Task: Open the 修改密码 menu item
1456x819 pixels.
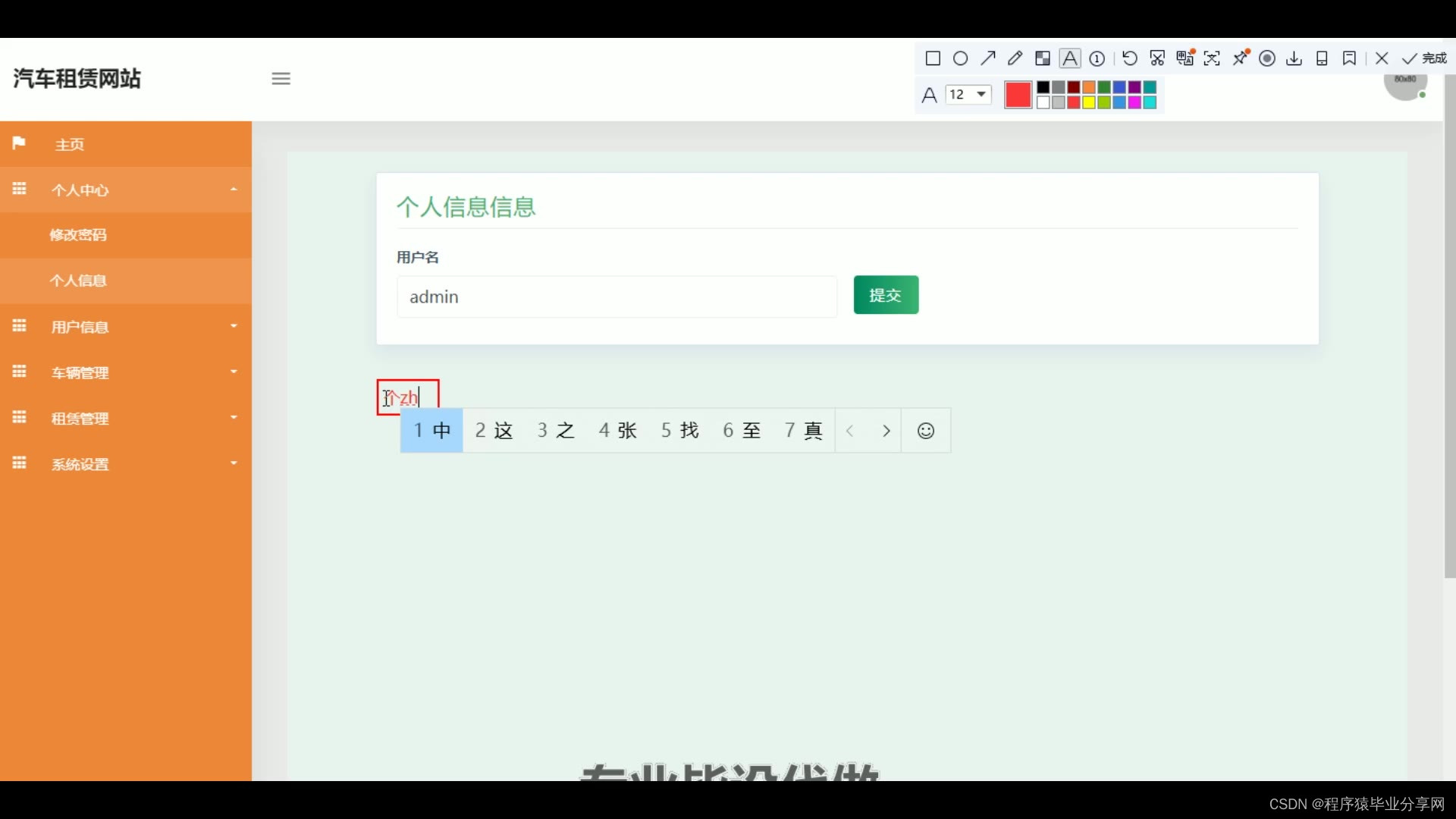Action: pos(78,235)
